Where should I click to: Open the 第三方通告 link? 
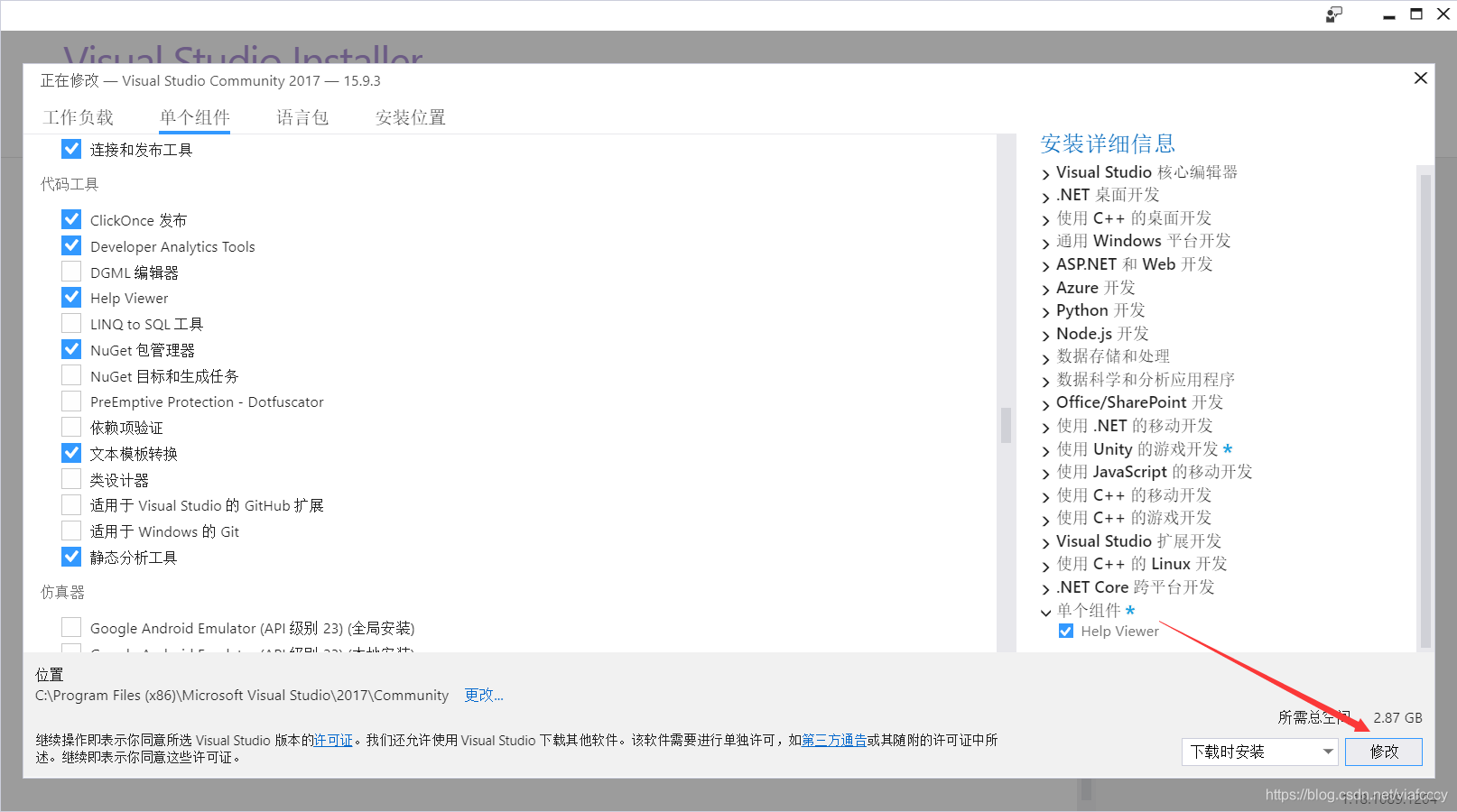coord(834,740)
